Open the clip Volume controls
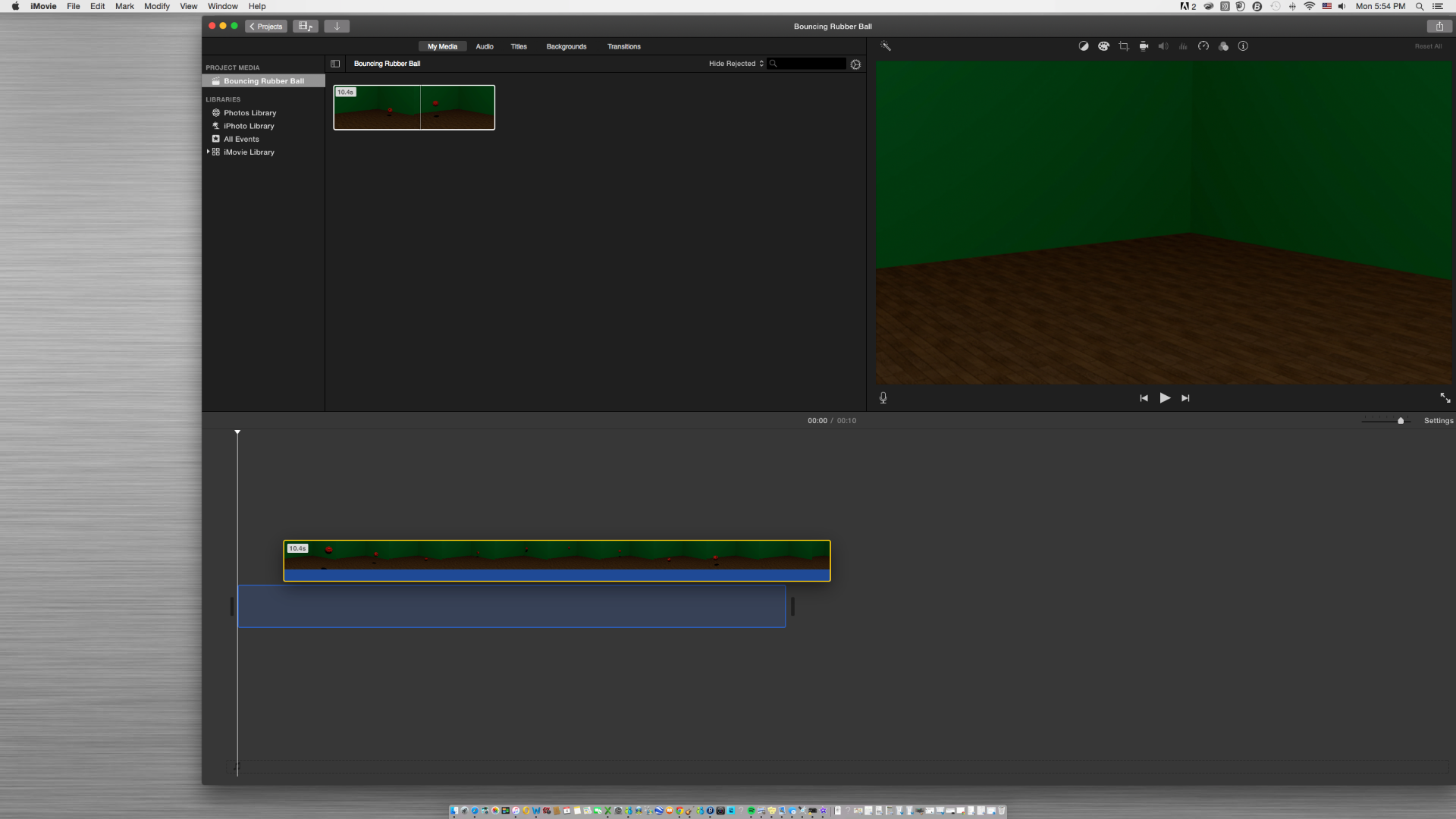 click(x=1163, y=46)
